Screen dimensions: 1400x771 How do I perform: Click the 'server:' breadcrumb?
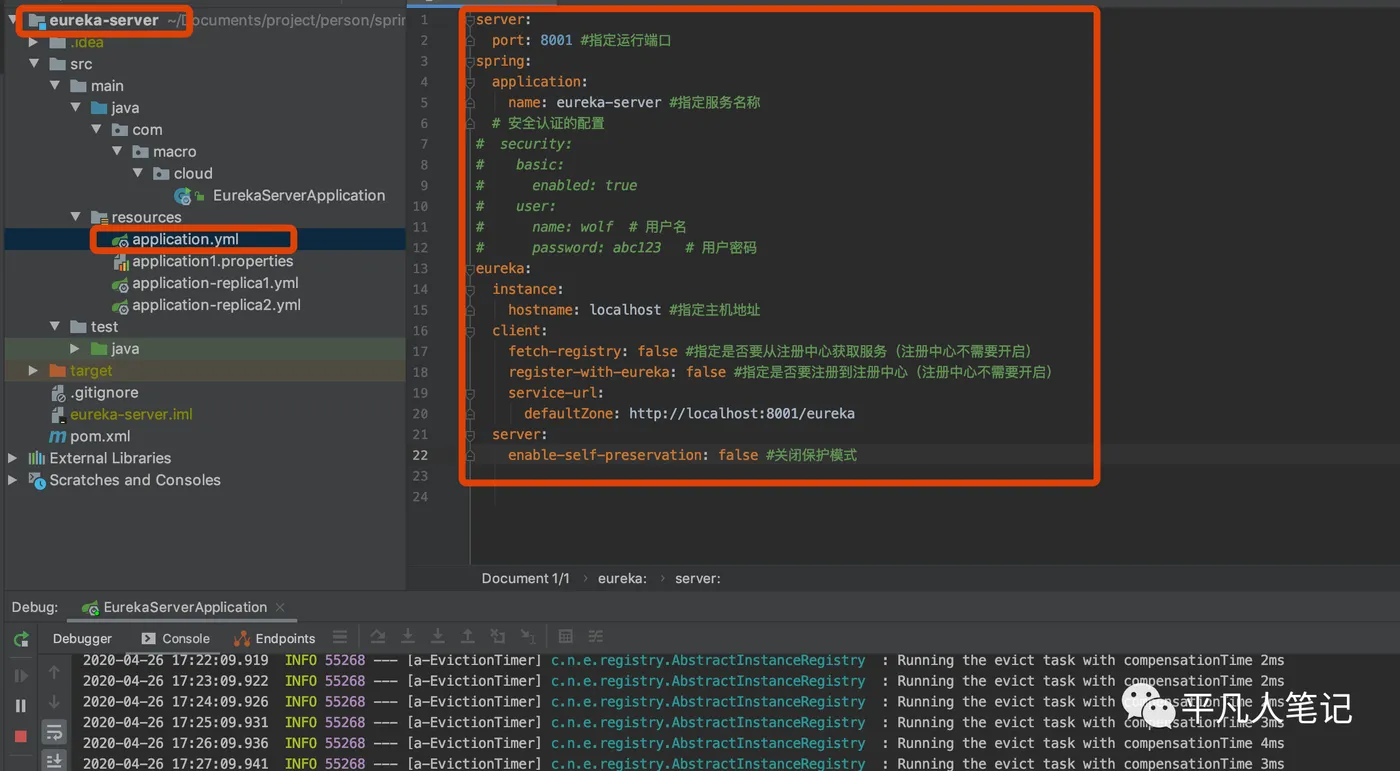click(698, 578)
